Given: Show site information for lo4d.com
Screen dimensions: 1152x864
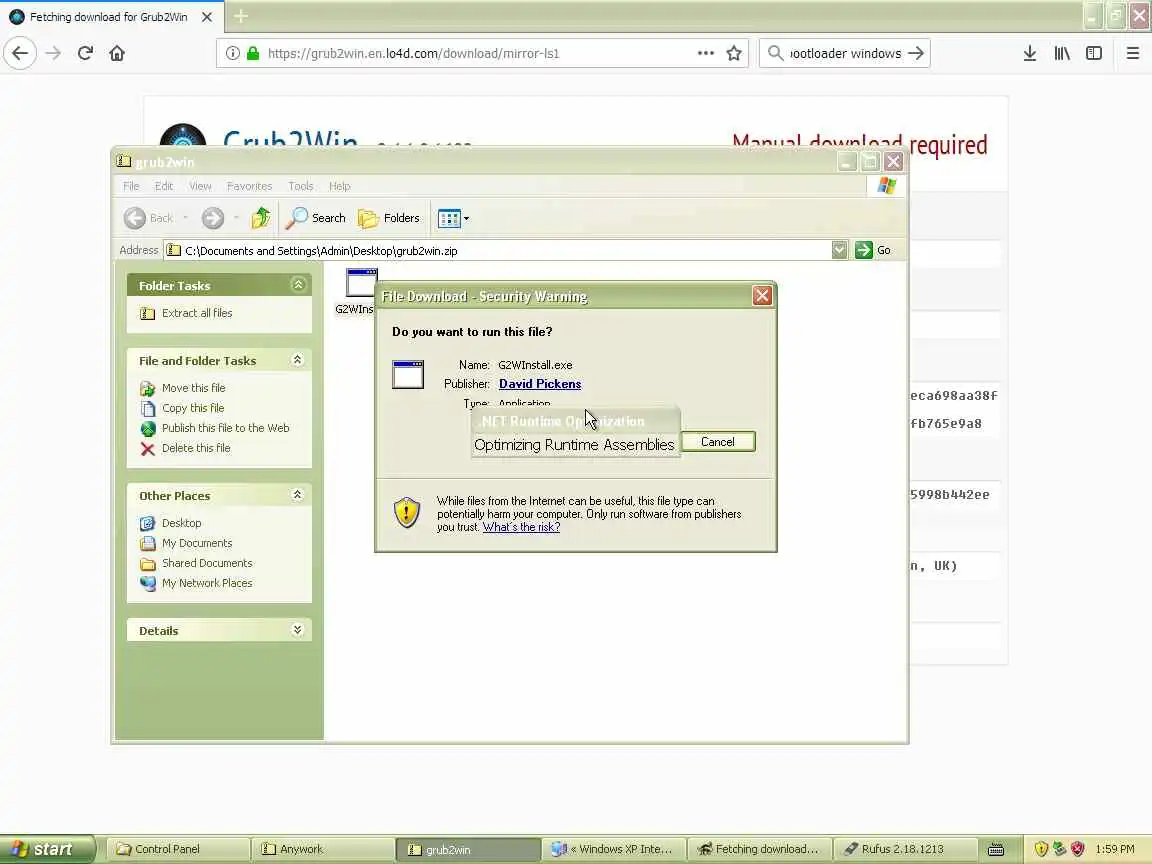Looking at the screenshot, I should pos(232,53).
